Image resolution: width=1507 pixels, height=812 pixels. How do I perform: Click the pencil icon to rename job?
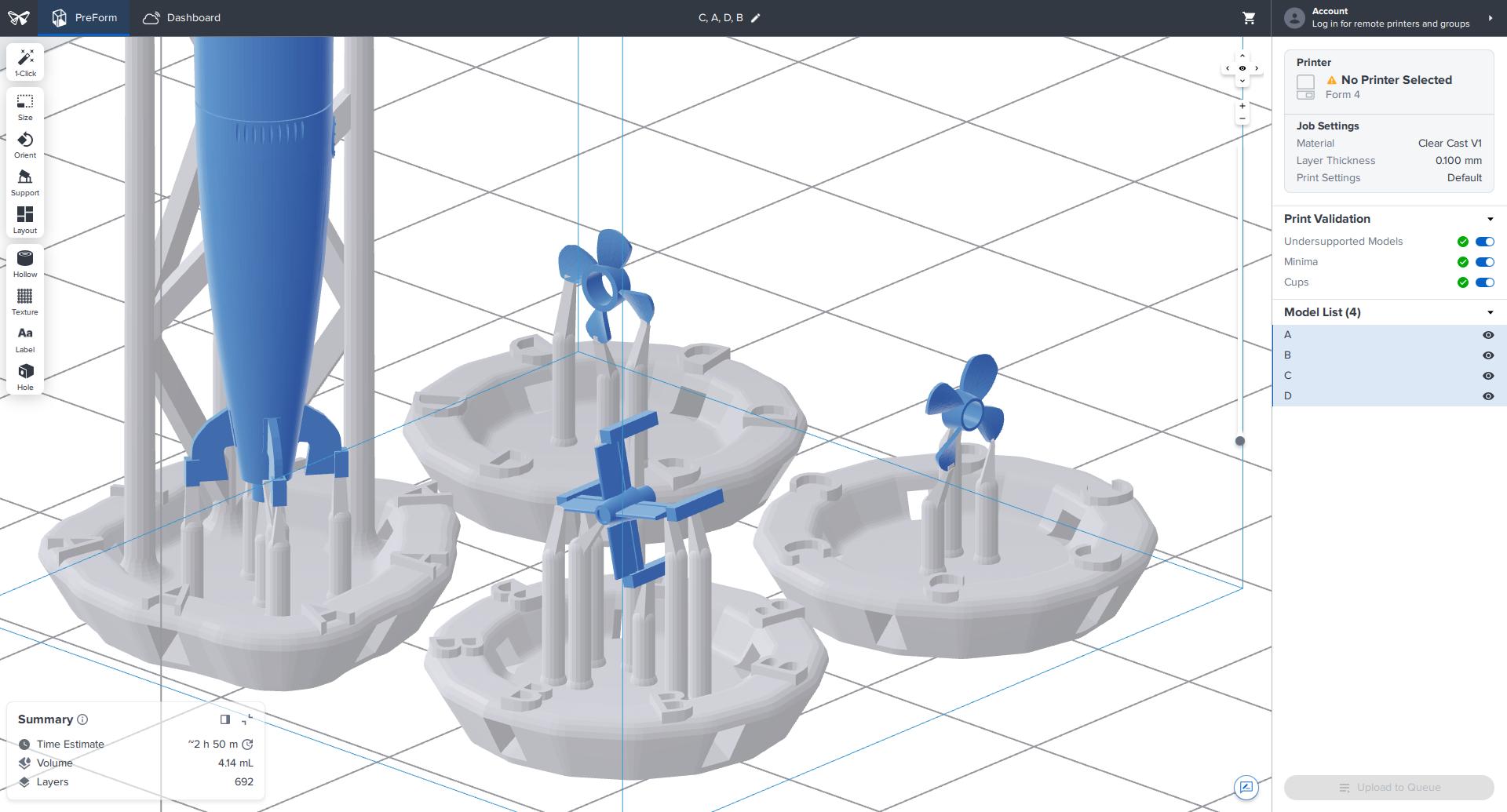[756, 18]
